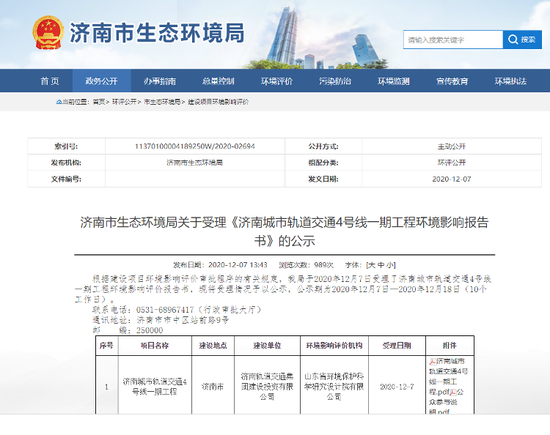This screenshot has height=435, width=550.
Task: Click the 建设项目环境影响评价 breadcrumb link
Action: pyautogui.click(x=218, y=102)
